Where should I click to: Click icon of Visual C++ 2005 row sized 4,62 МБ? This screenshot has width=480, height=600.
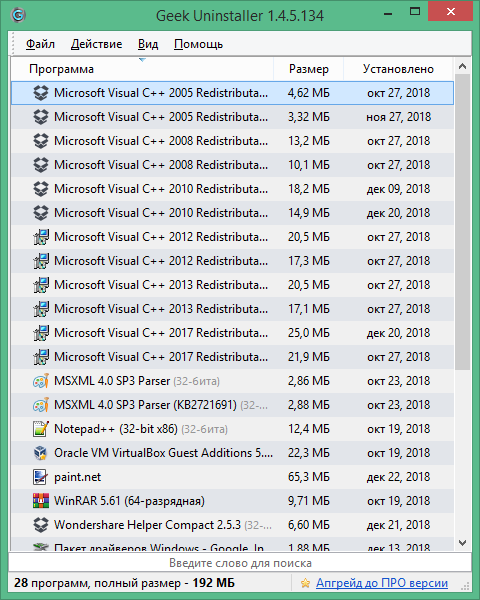[x=41, y=93]
